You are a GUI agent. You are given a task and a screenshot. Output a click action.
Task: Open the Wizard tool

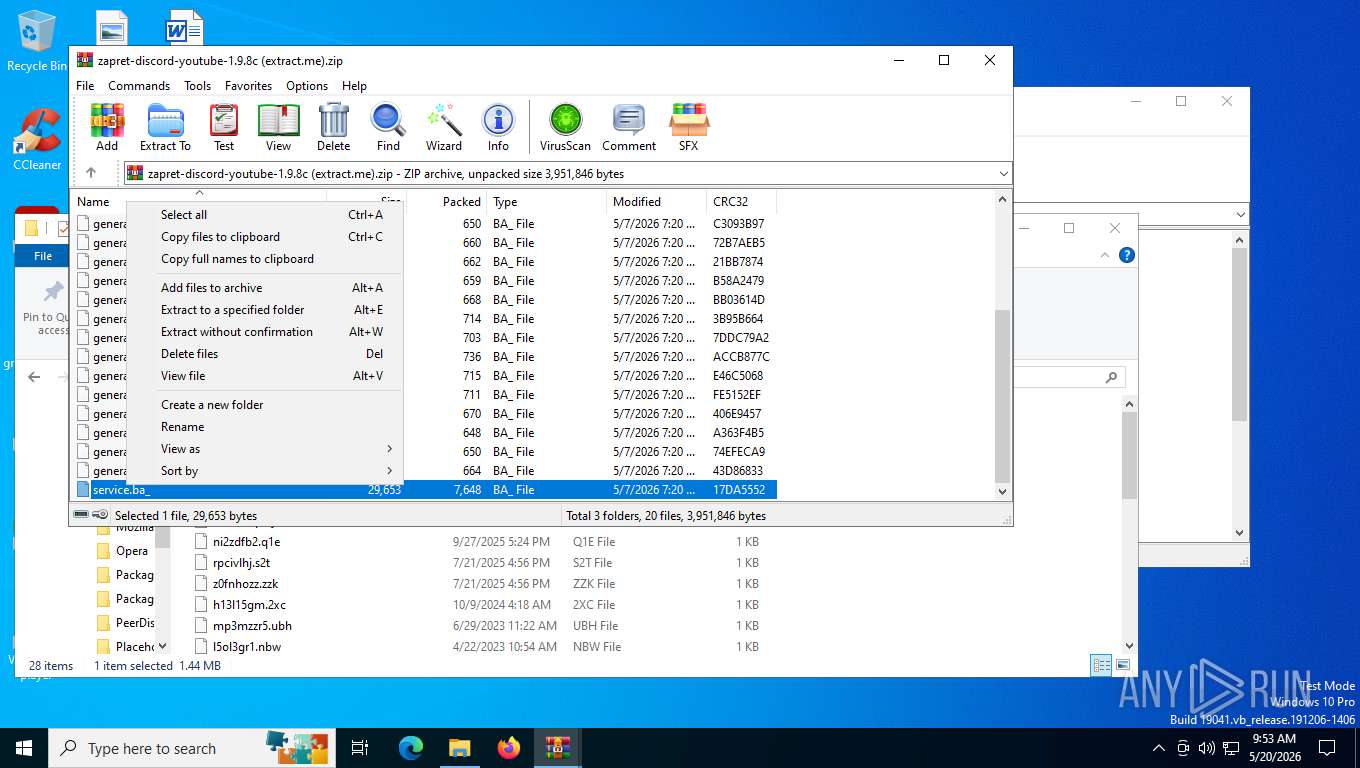[x=443, y=127]
